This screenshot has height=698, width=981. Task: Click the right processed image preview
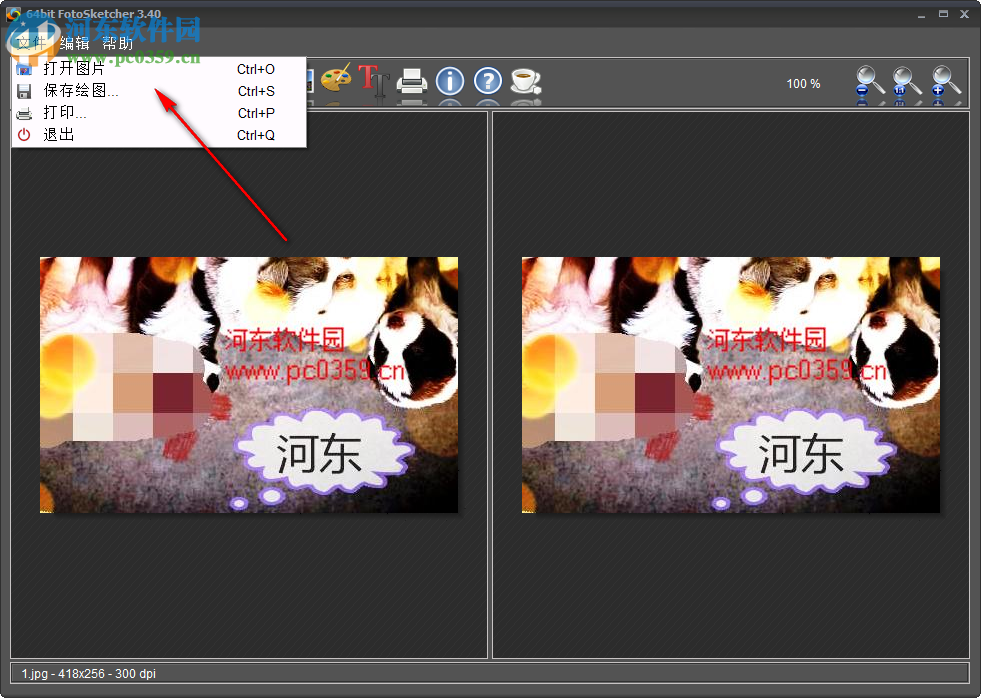[730, 385]
